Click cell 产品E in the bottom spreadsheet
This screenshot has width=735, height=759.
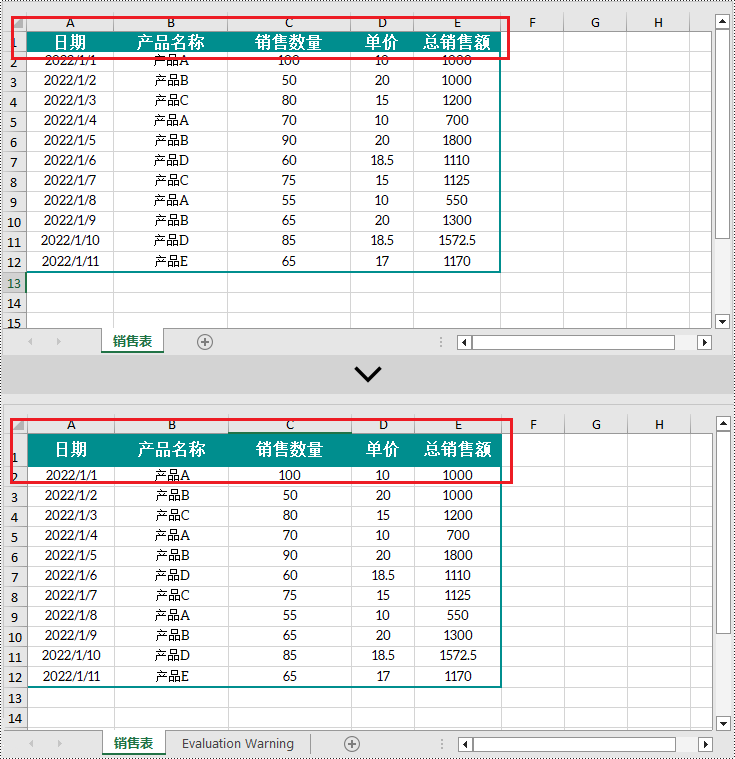point(171,676)
